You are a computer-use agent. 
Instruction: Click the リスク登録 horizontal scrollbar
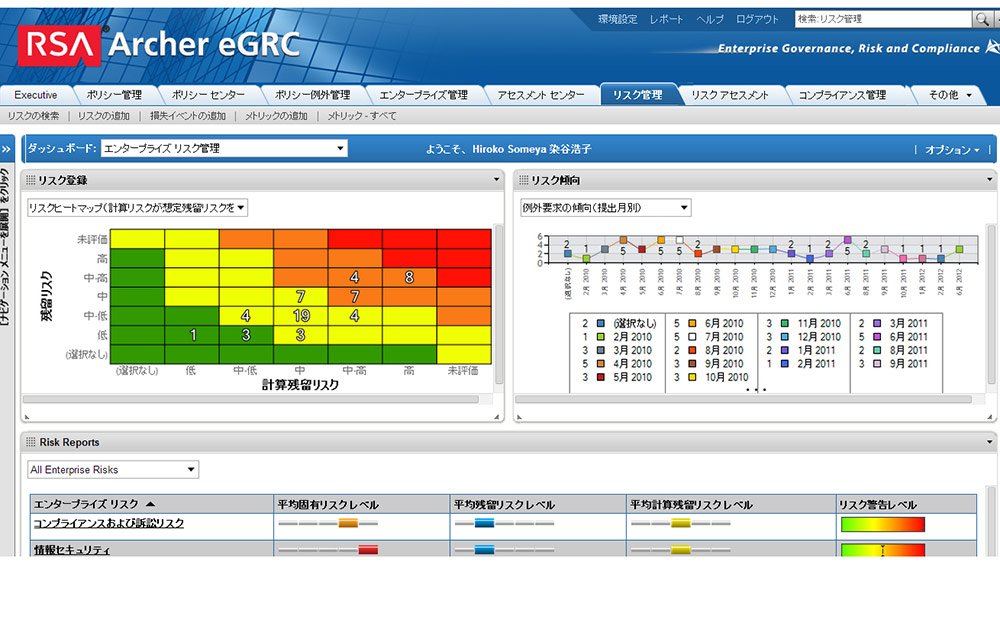pos(251,400)
